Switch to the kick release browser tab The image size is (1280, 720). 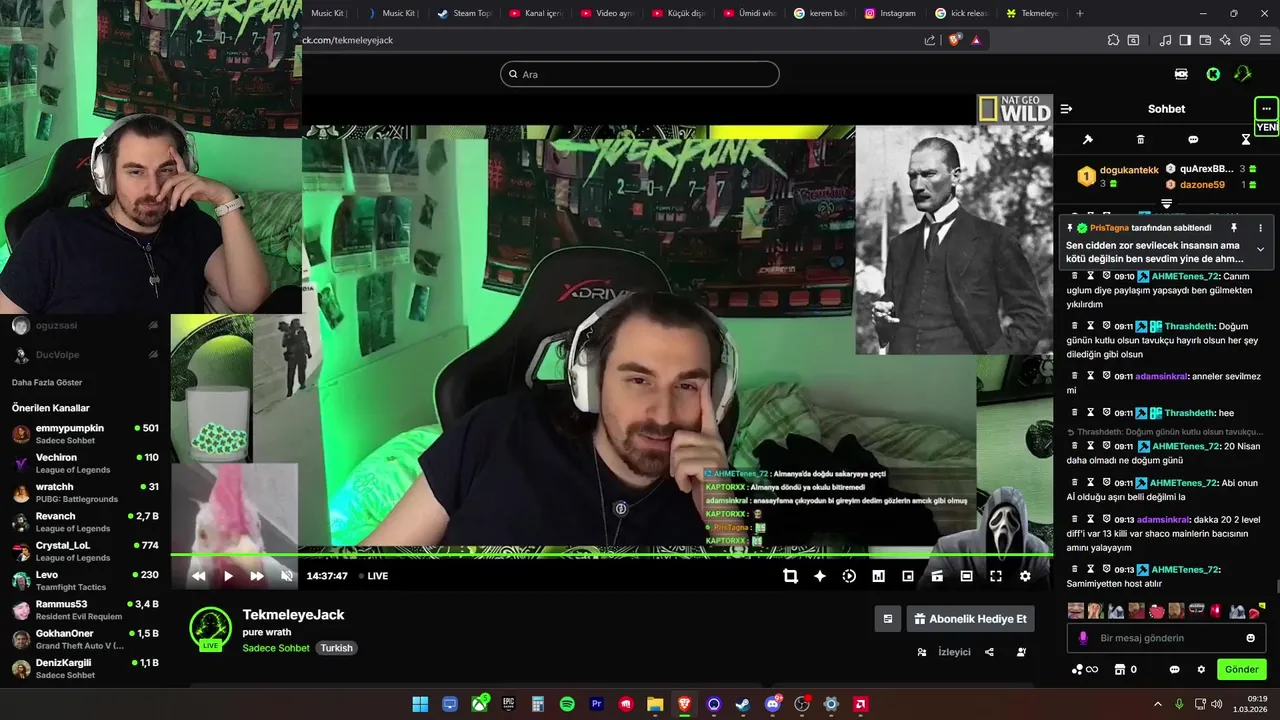pos(961,13)
